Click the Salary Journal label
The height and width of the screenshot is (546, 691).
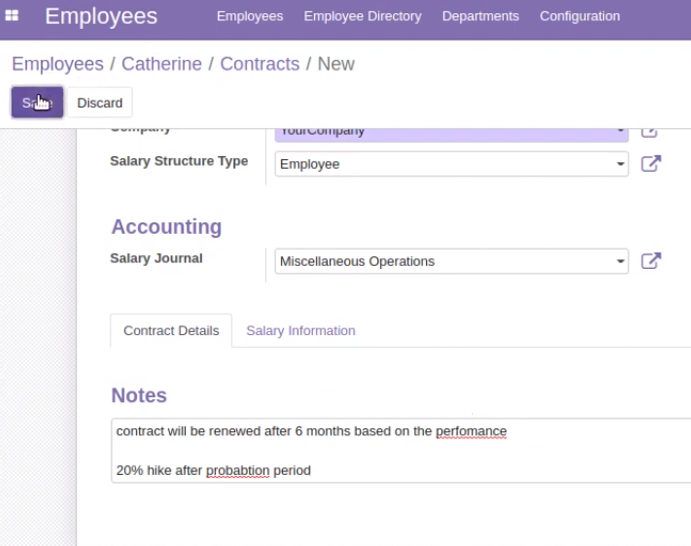pos(156,258)
